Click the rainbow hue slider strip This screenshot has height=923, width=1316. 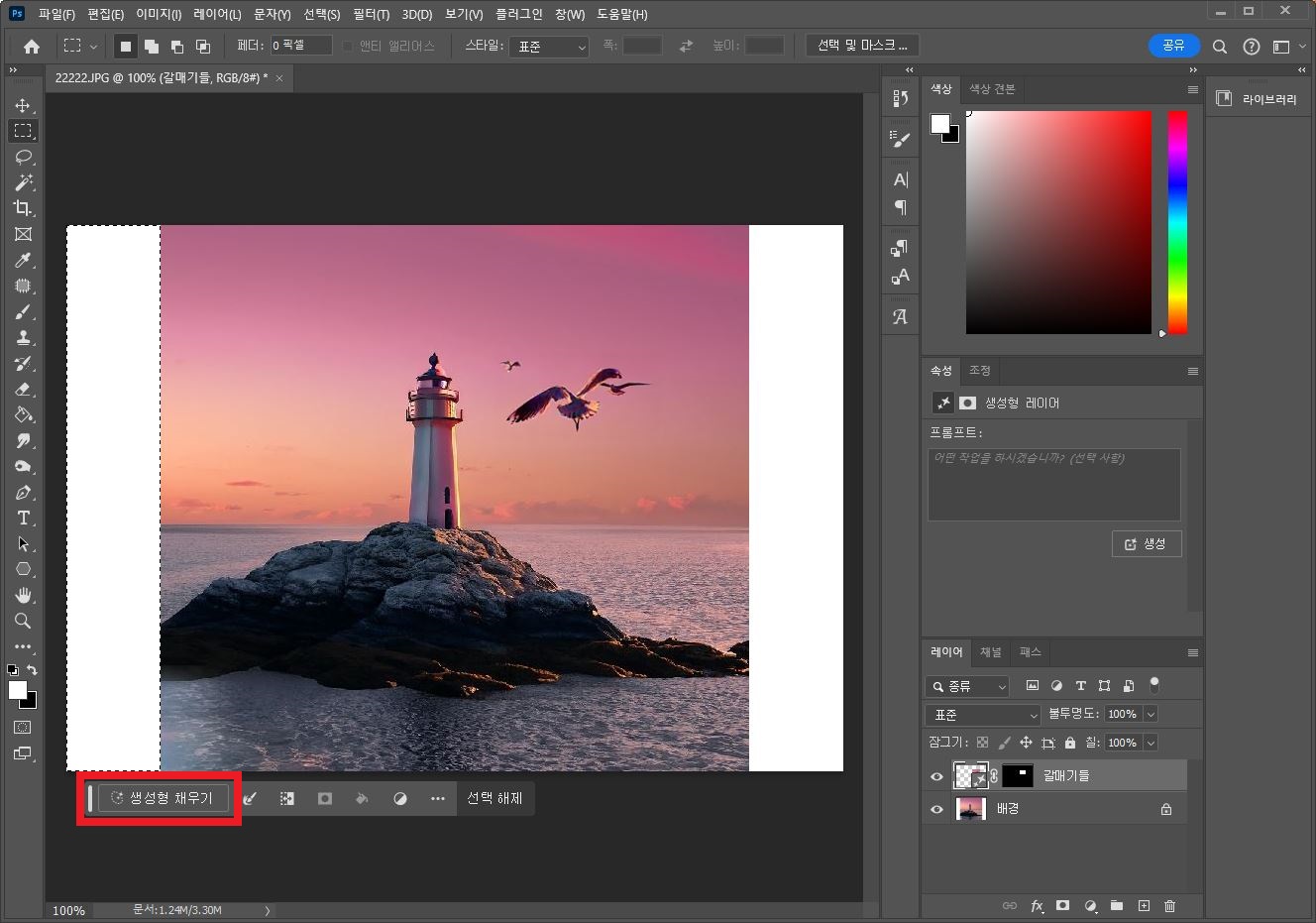coord(1177,222)
